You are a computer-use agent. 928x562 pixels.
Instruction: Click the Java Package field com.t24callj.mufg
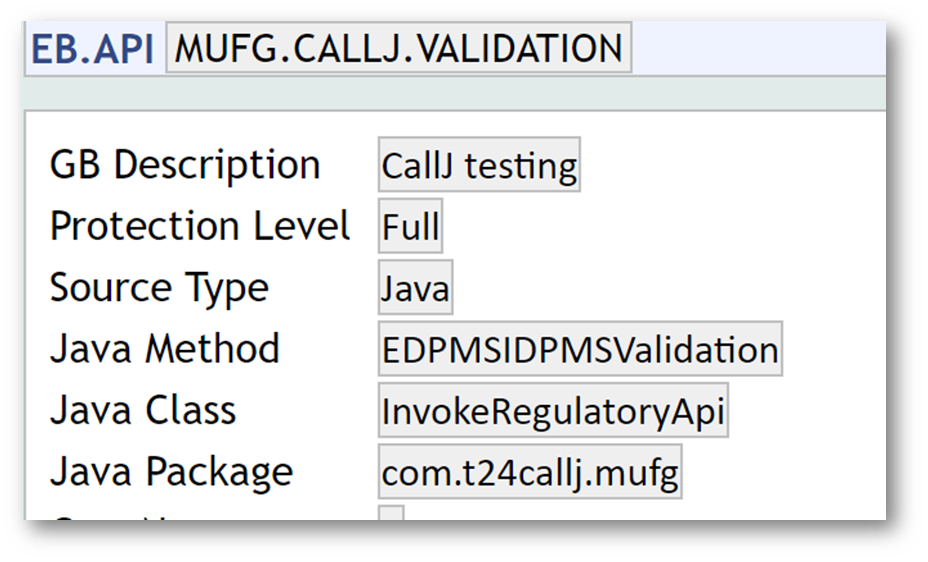point(530,473)
